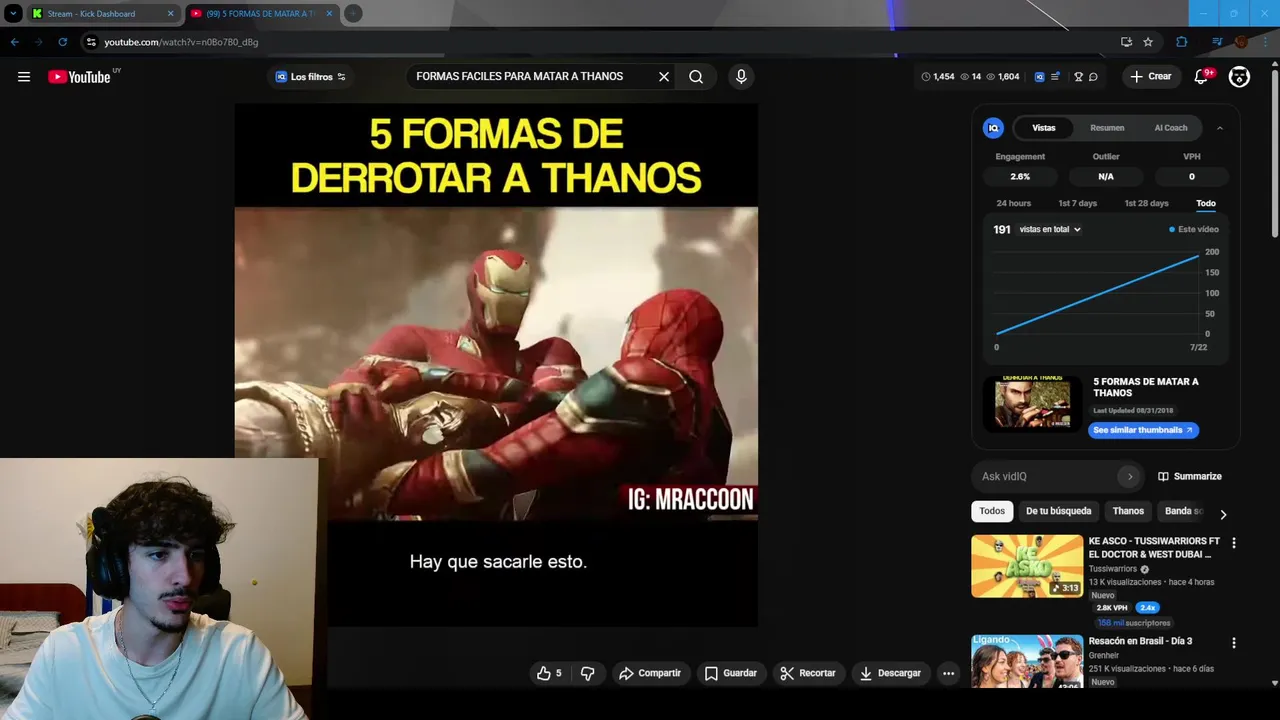Start voice search with microphone icon
This screenshot has height=720, width=1280.
pos(741,77)
